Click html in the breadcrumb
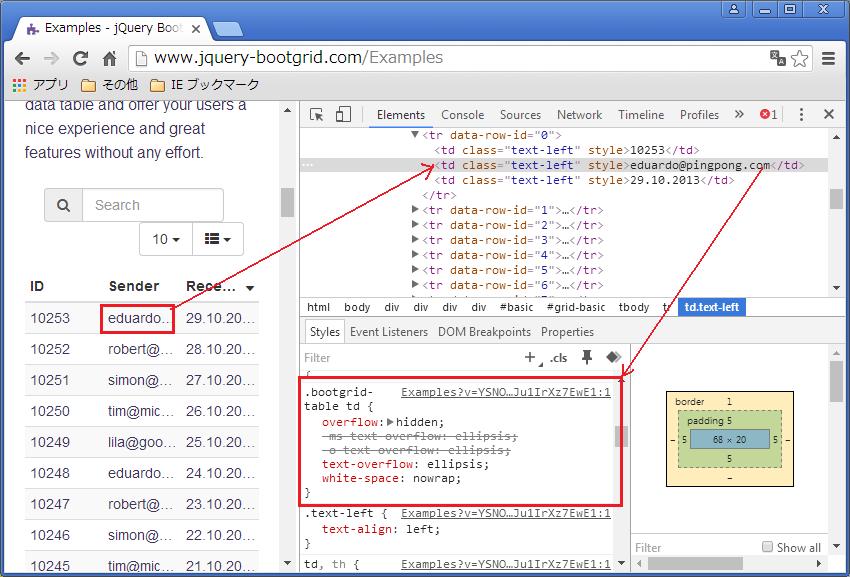 coord(318,307)
